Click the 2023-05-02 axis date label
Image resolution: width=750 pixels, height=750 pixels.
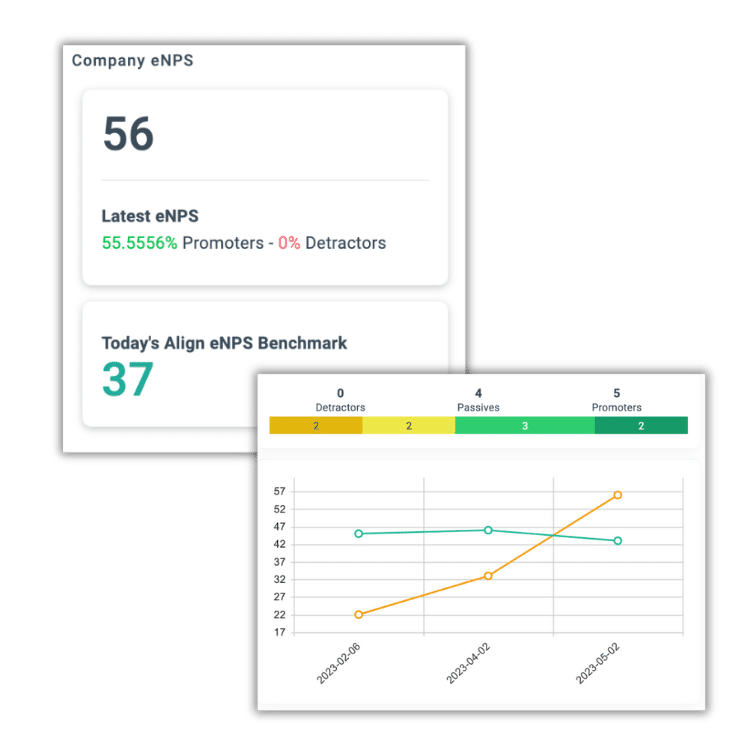[x=598, y=663]
